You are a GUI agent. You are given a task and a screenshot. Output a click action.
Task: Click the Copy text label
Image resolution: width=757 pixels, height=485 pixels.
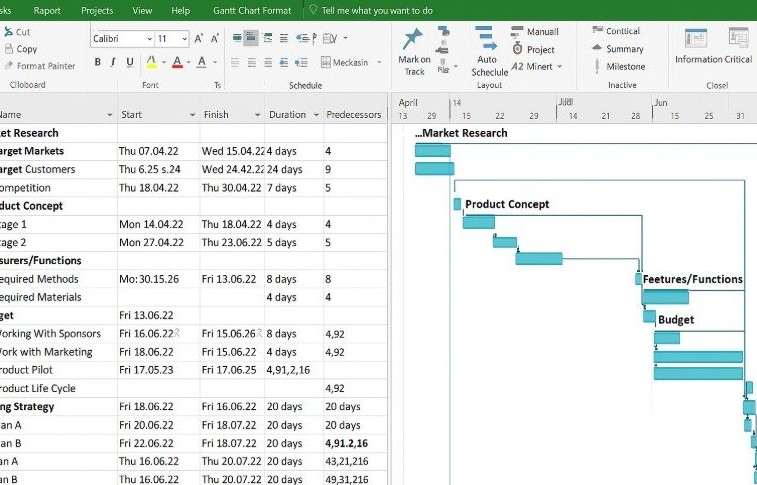tap(27, 49)
